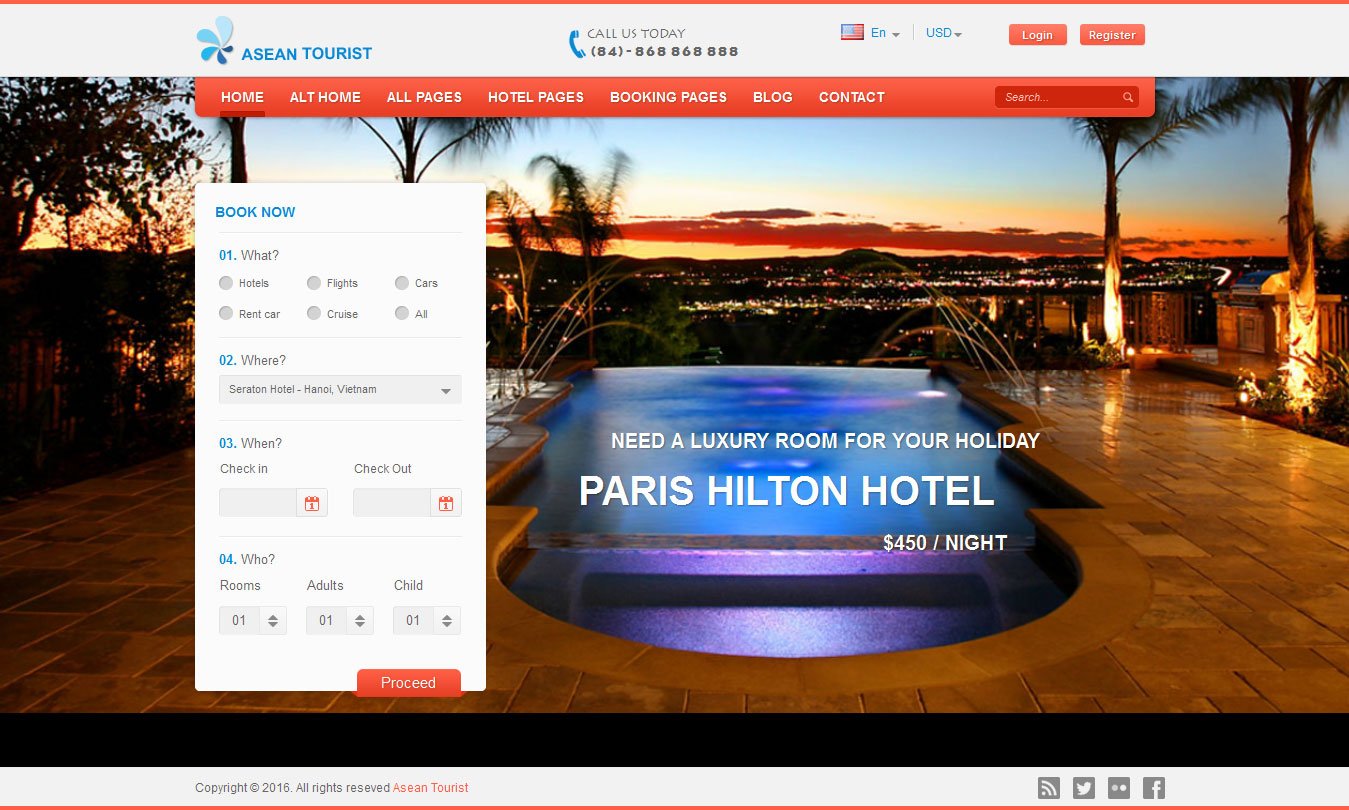Click the Asean Tourist logo

tap(284, 42)
